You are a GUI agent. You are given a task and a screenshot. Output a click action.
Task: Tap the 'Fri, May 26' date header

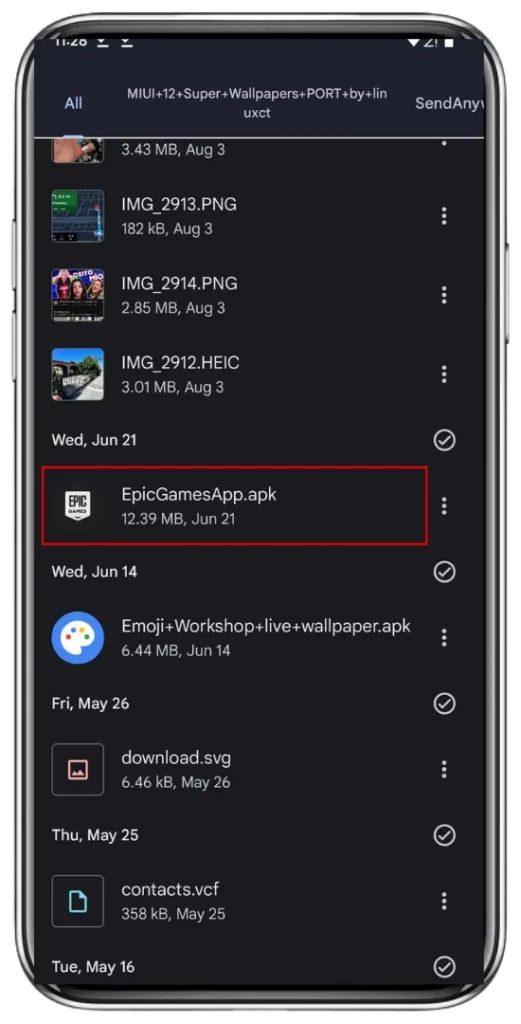90,703
